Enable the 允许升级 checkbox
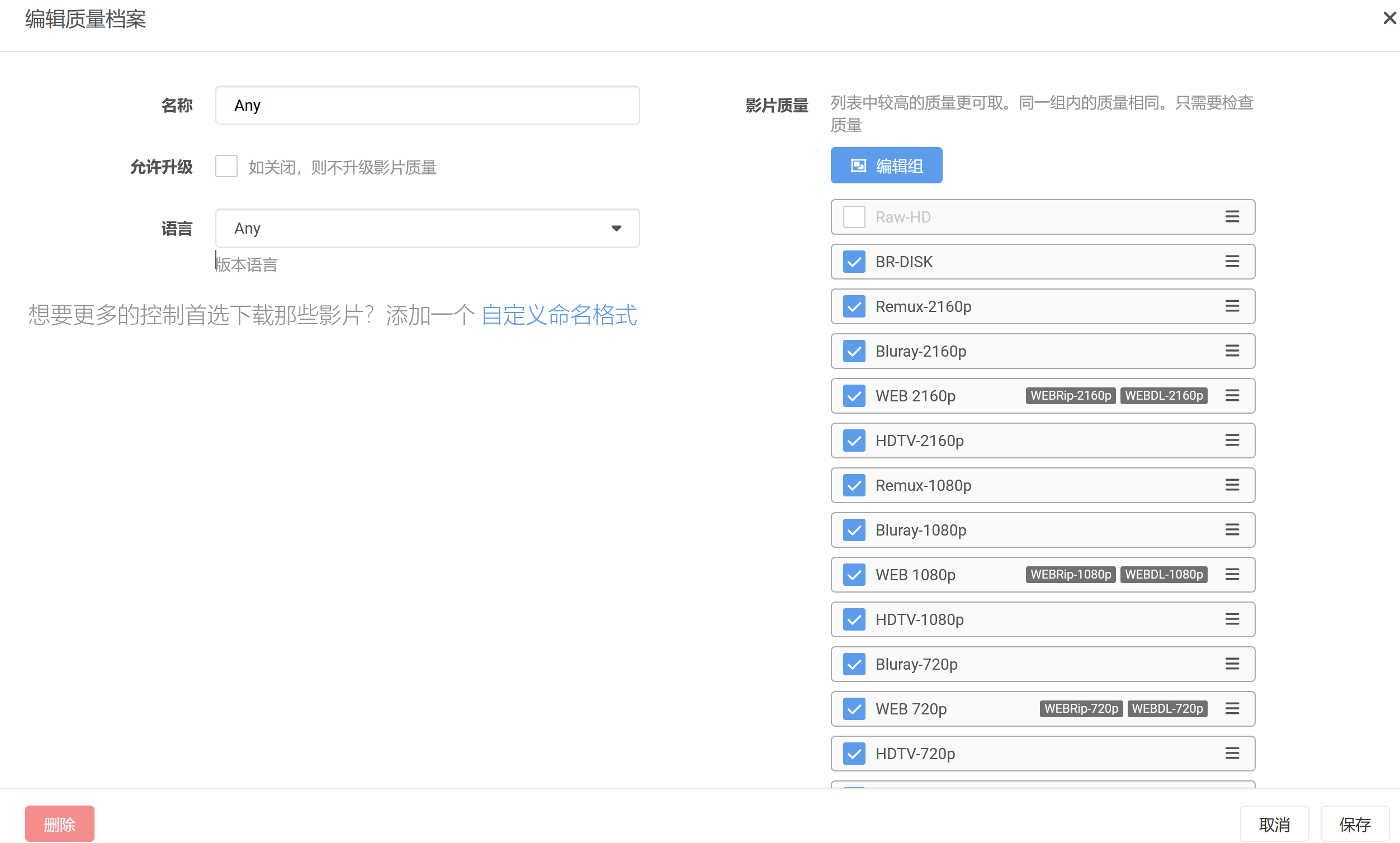This screenshot has height=843, width=1400. click(226, 167)
